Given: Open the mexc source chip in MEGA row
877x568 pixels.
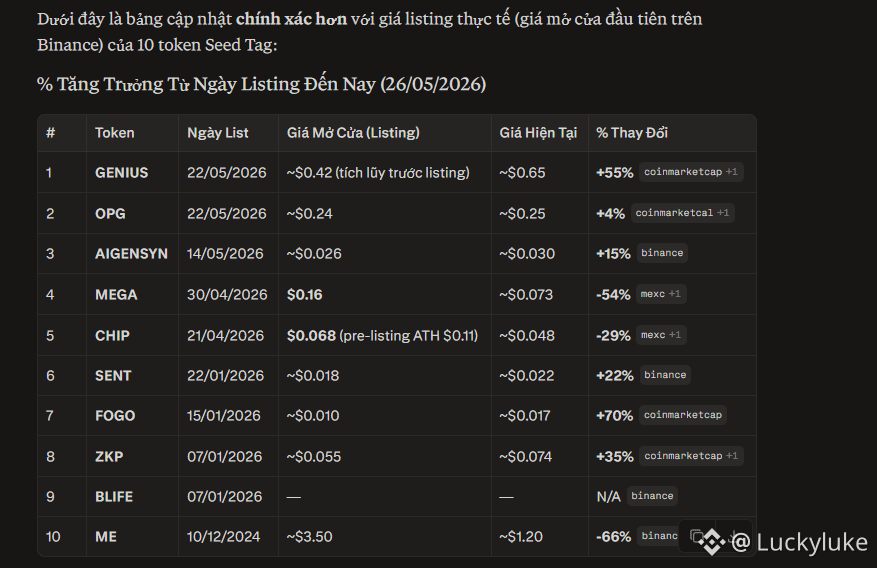Looking at the screenshot, I should pos(661,294).
